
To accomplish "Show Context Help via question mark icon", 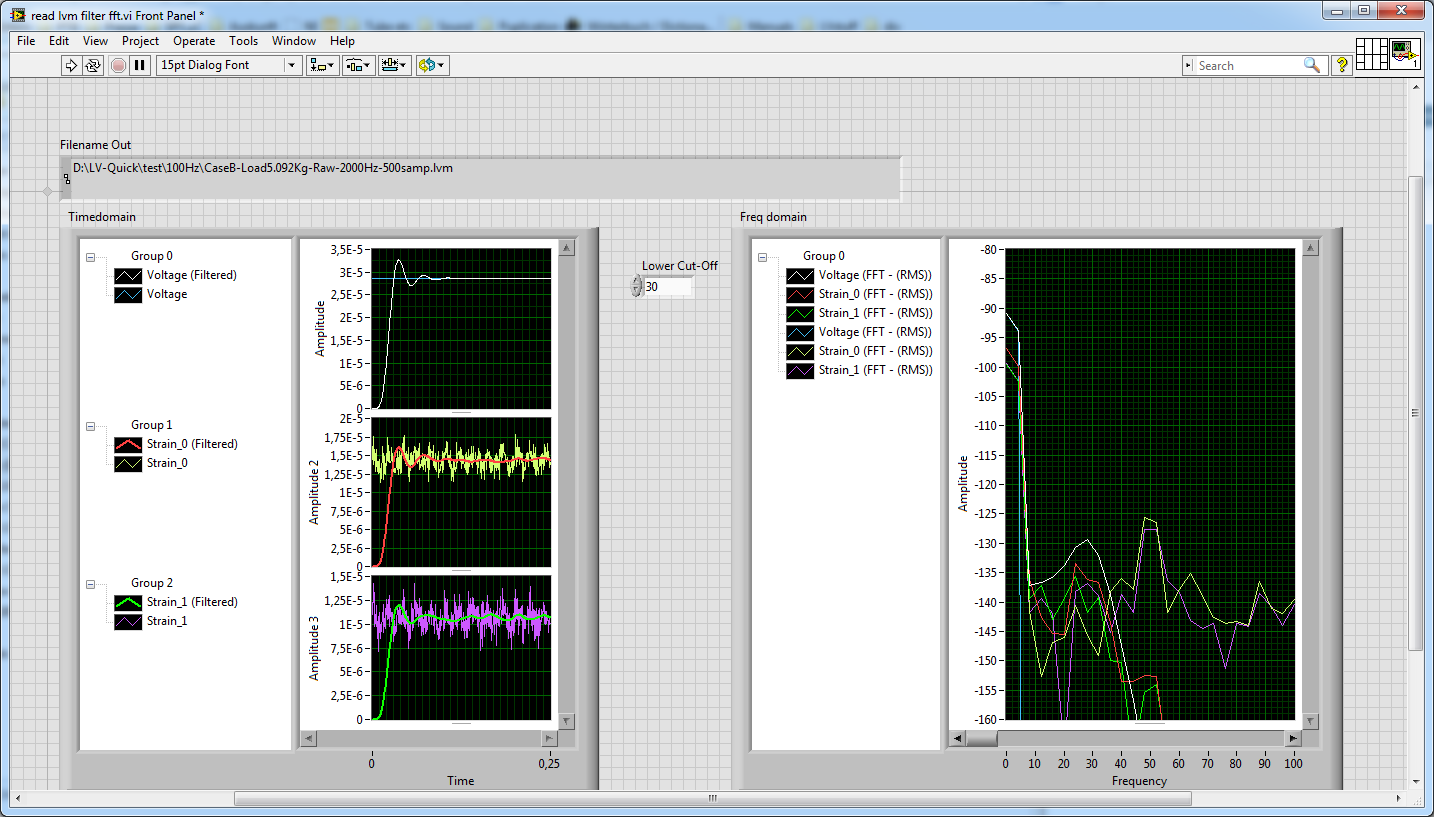I will click(1341, 65).
